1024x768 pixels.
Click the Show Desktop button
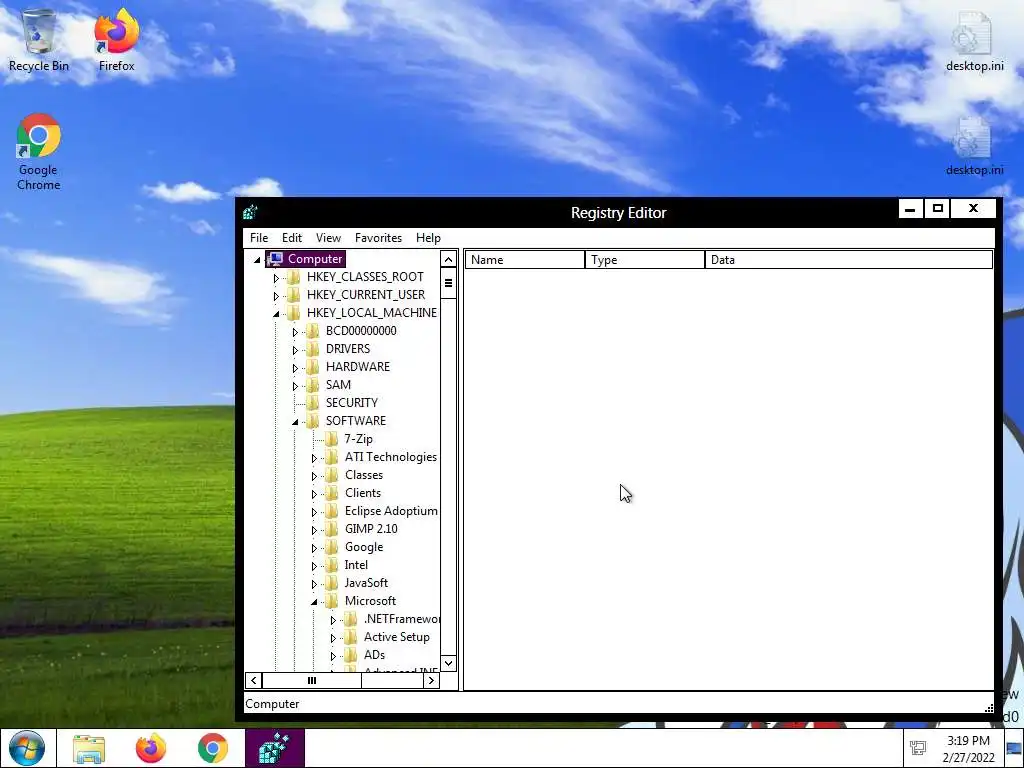1014,748
